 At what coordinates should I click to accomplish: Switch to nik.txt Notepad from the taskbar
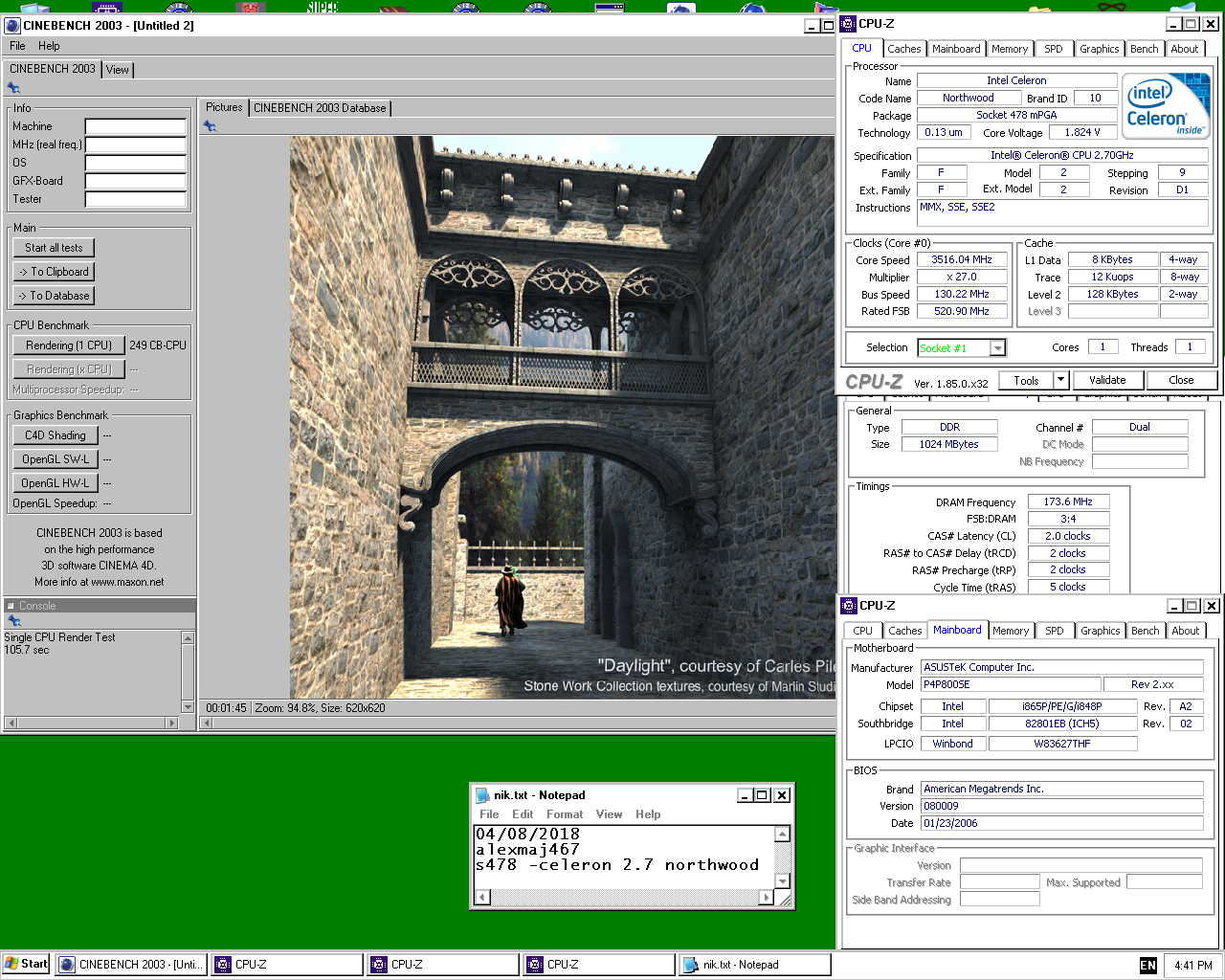click(x=754, y=965)
